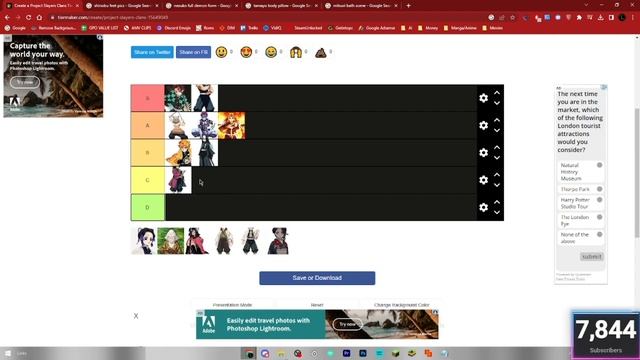Move the B tier row up with its up arrow
Screen dimensions: 640x360
(x=497, y=147)
